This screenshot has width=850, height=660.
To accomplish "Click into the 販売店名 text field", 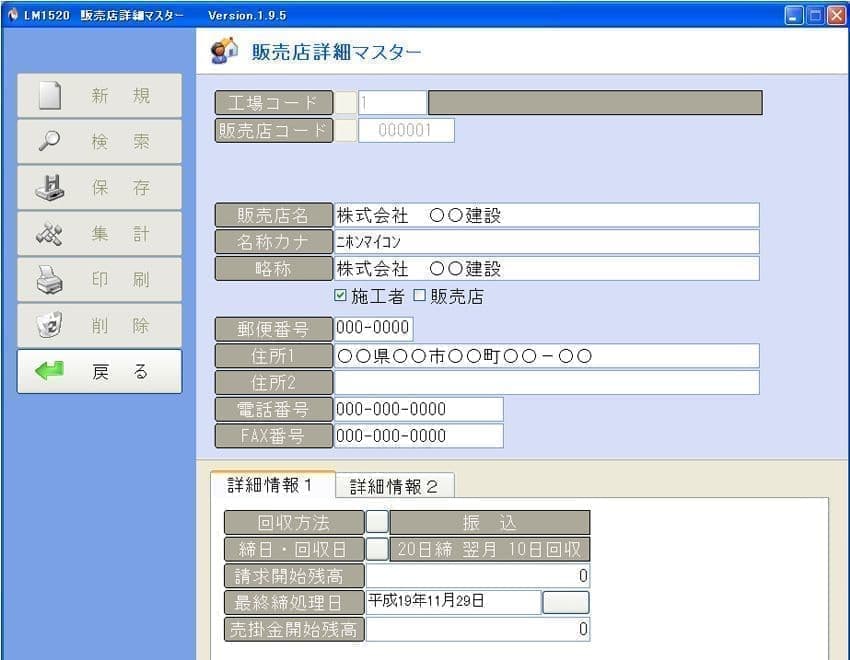I will (x=546, y=215).
